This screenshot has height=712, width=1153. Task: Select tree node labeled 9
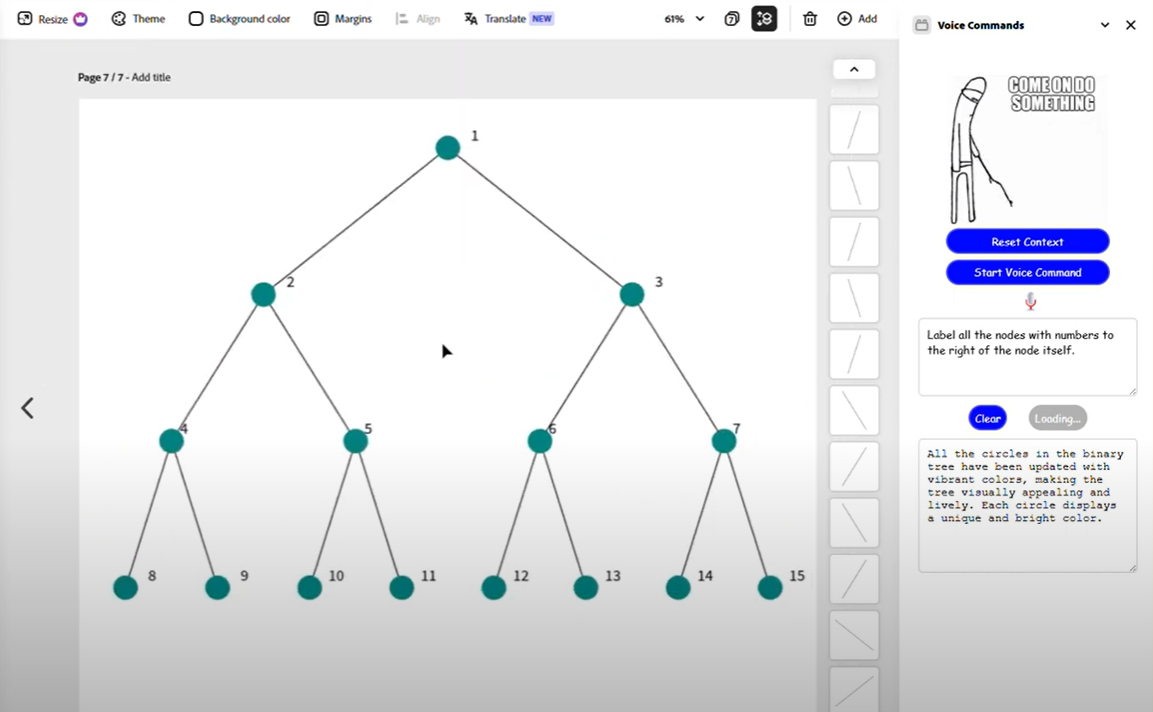pyautogui.click(x=218, y=587)
